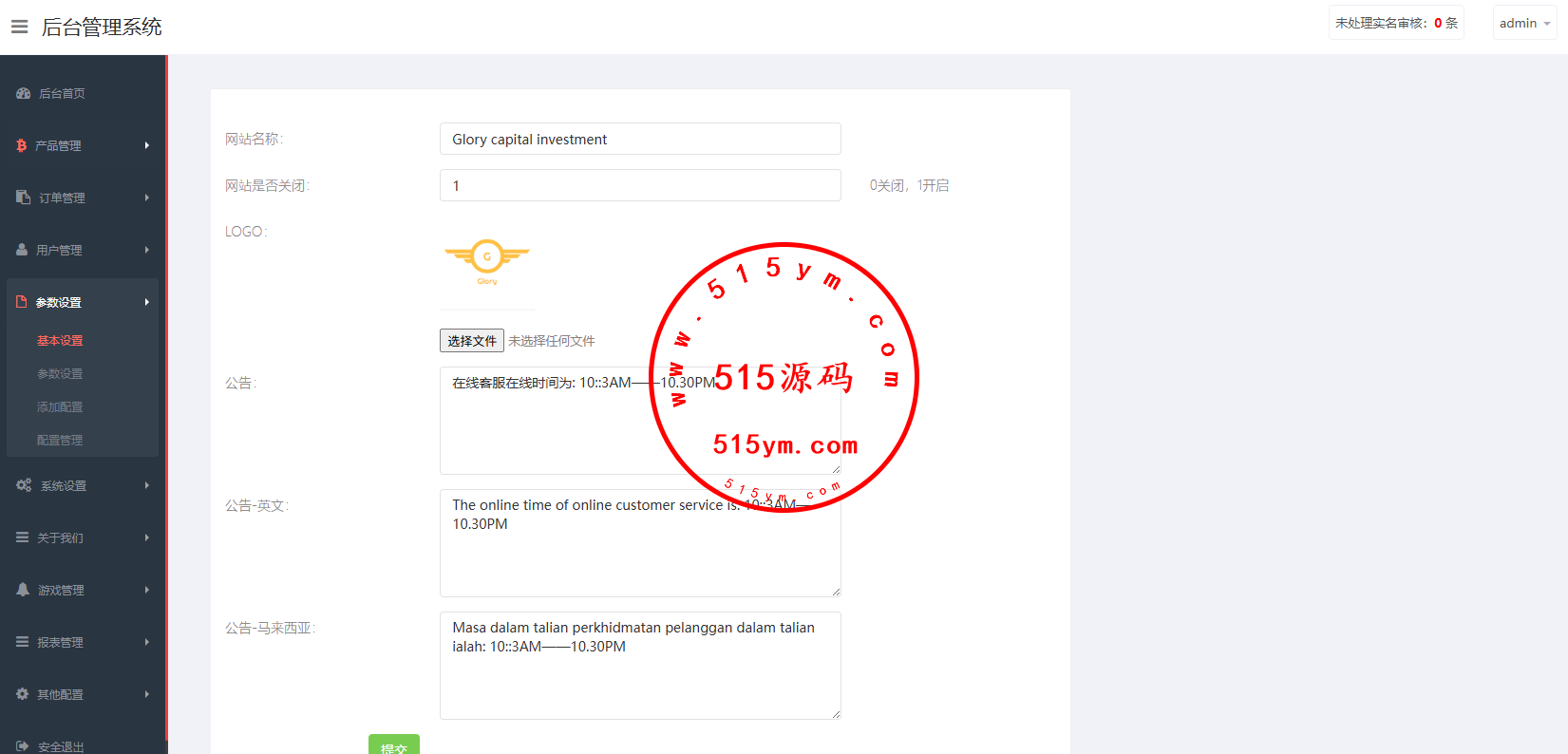Open 添加配置 submenu item
1568x754 pixels.
click(x=60, y=407)
